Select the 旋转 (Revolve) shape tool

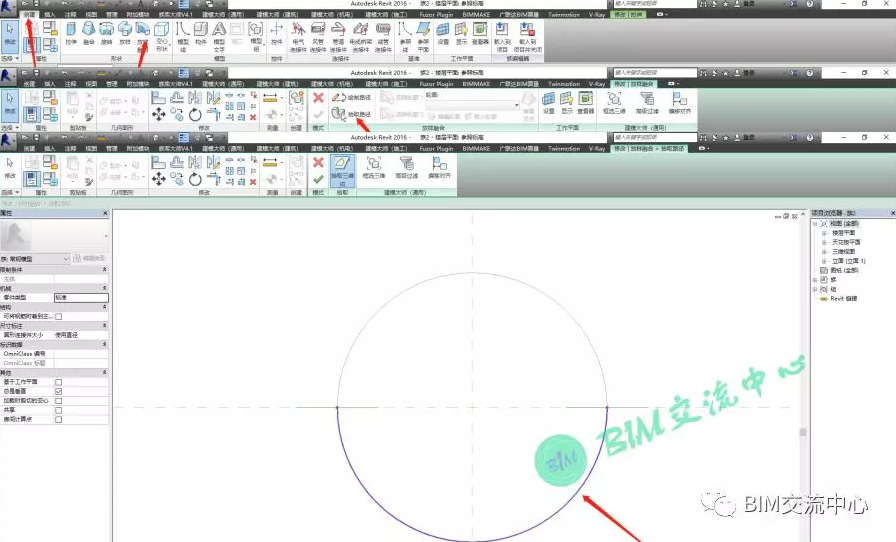[106, 33]
